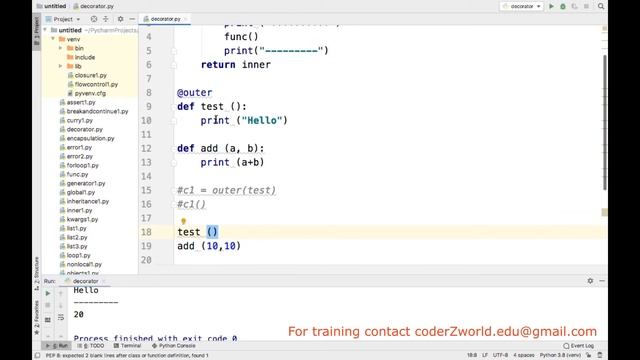Toggle soft-wrap icon in Run panel
This screenshot has width=640, height=360.
pyautogui.click(x=61, y=318)
